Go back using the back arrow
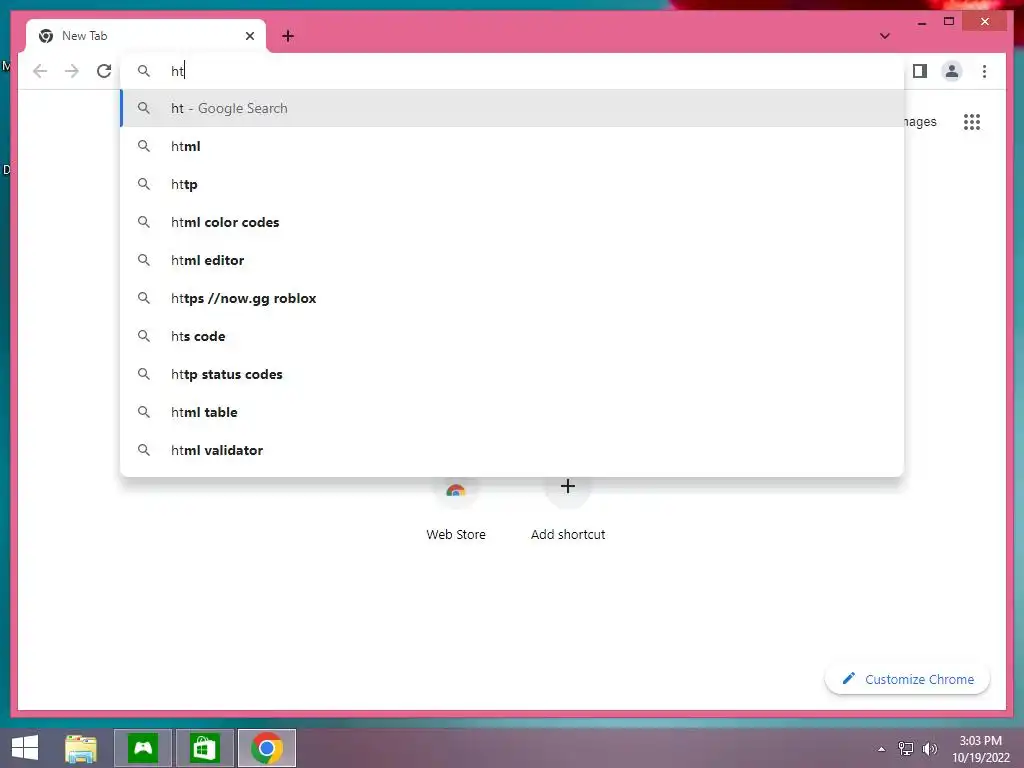Viewport: 1024px width, 768px height. [40, 71]
